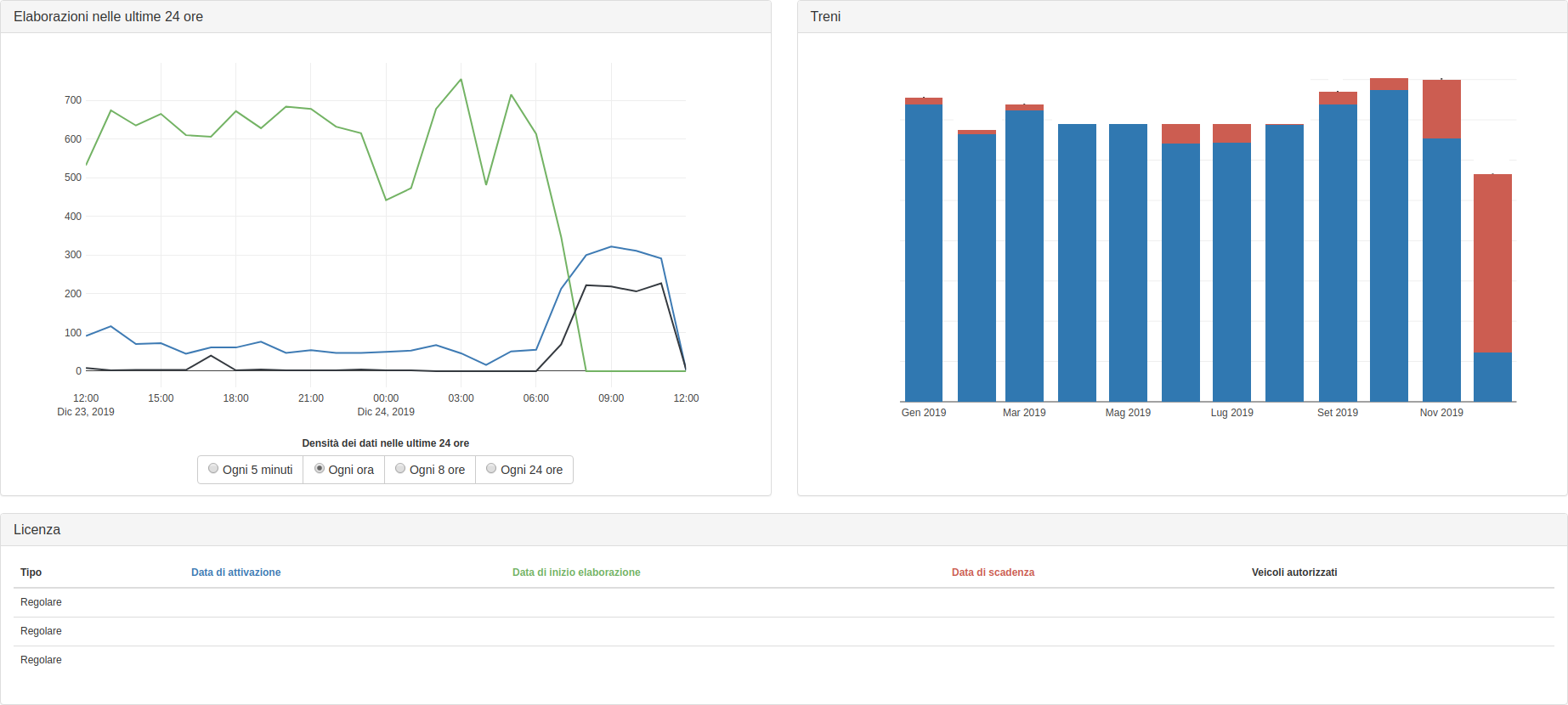This screenshot has height=705, width=1568.
Task: Select the third 'Regolare' license row
Action: pos(784,660)
